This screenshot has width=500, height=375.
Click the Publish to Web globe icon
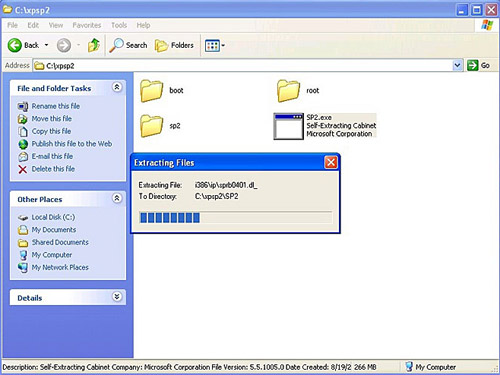(x=23, y=144)
